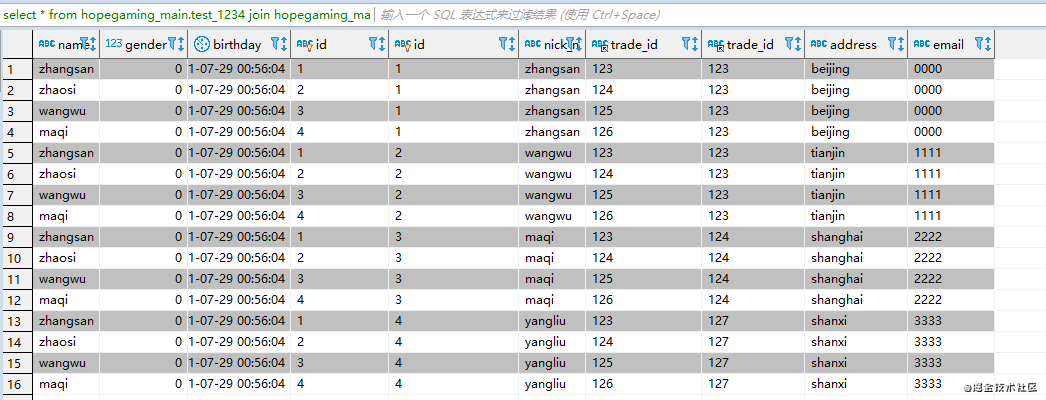Click trade_id cell 127 in row 16
This screenshot has height=400, width=1046.
click(753, 384)
